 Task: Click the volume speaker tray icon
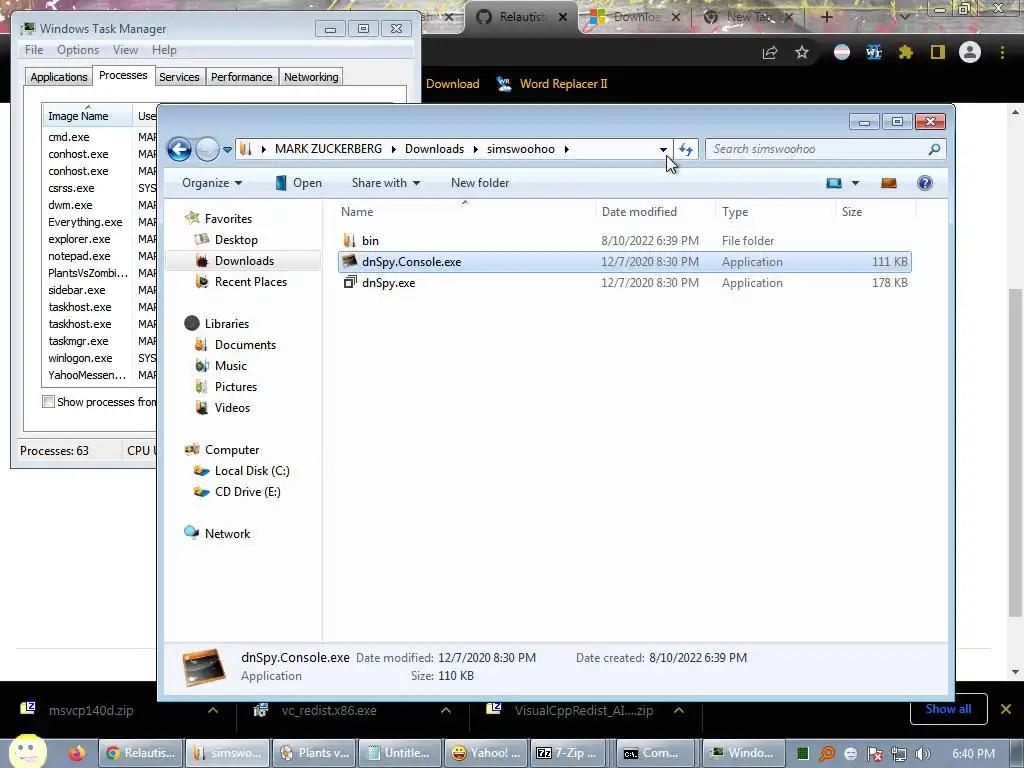tap(923, 754)
